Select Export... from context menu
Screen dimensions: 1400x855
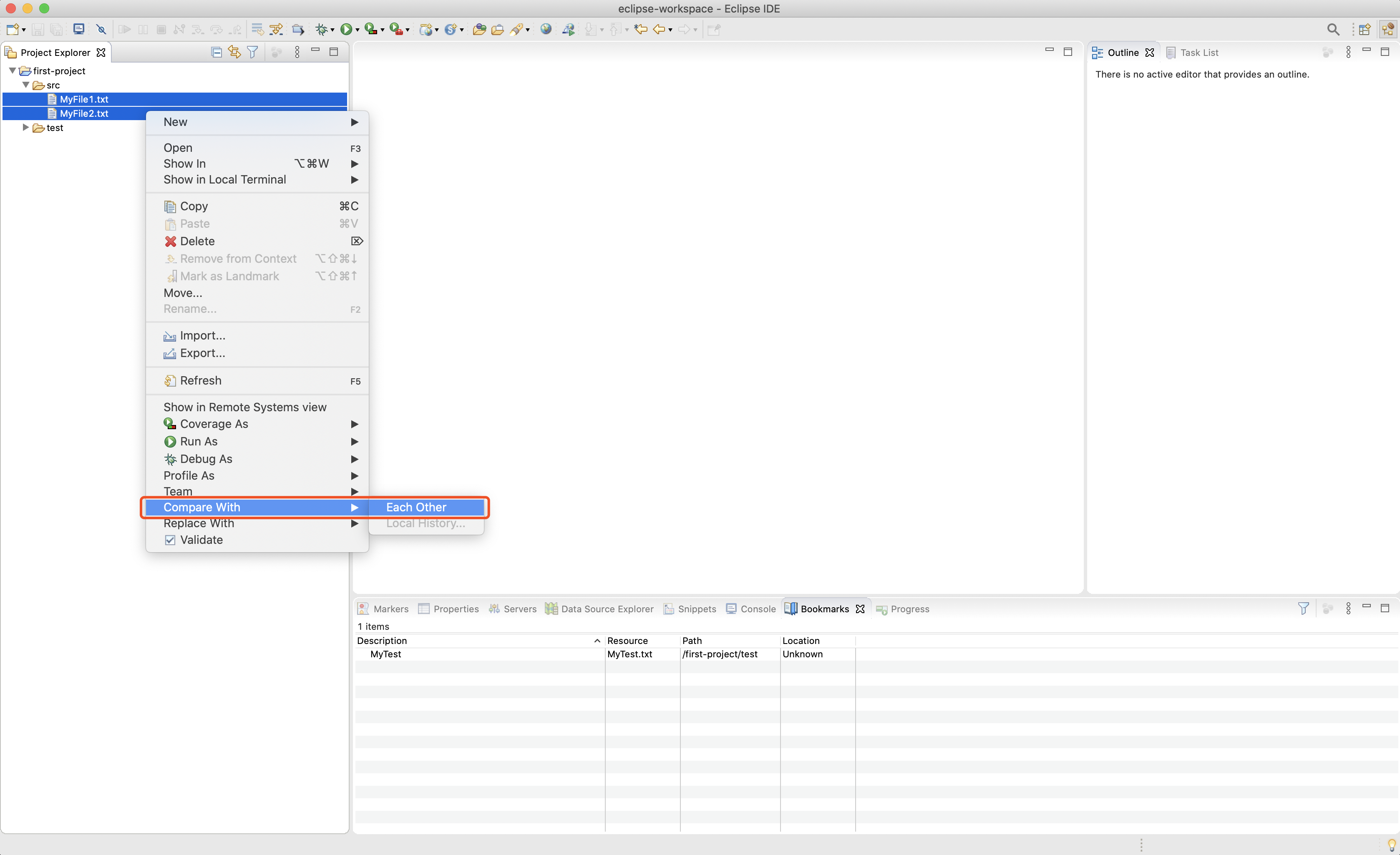[x=257, y=353]
